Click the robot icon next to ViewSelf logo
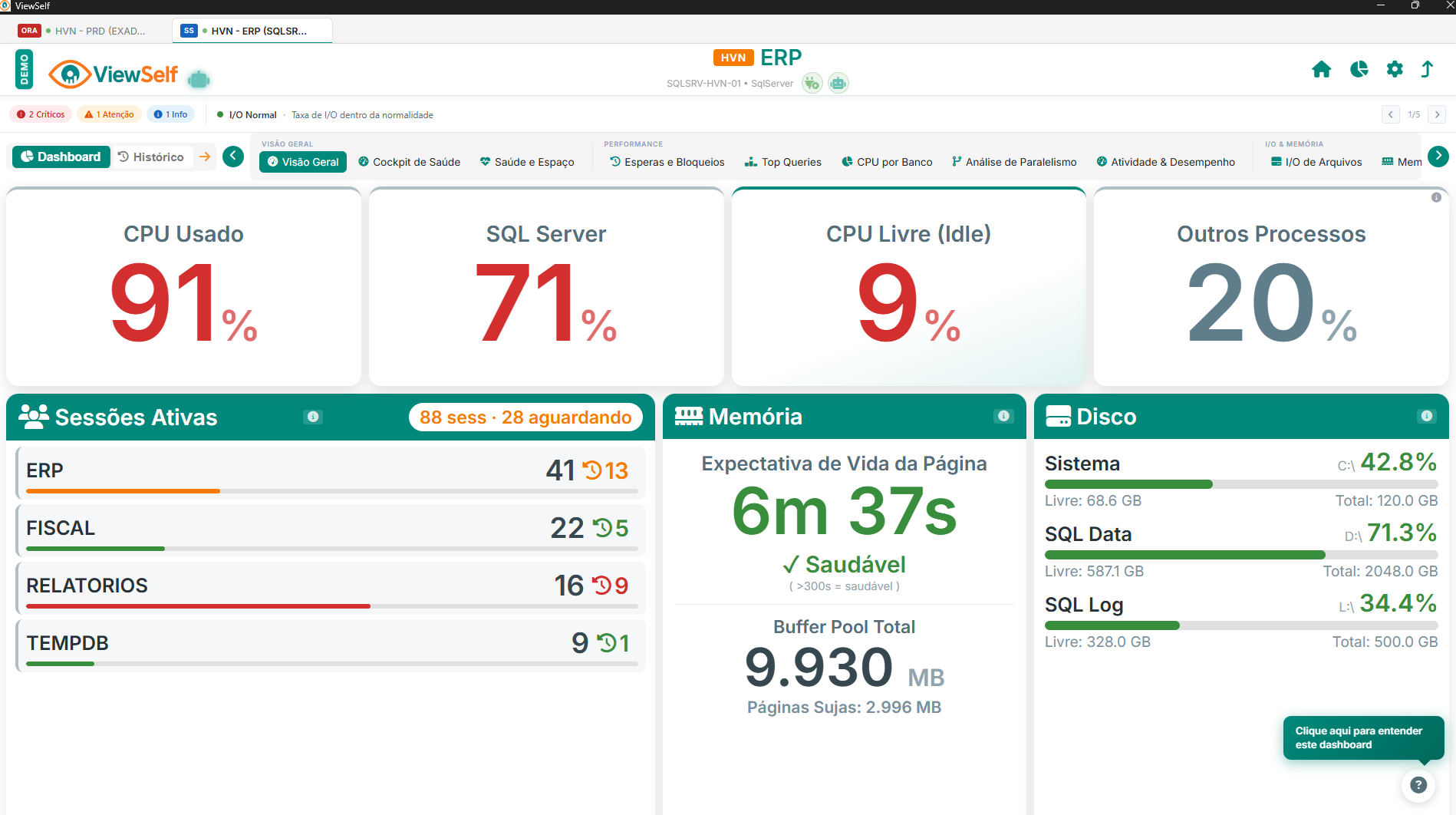The width and height of the screenshot is (1456, 815). coord(199,79)
